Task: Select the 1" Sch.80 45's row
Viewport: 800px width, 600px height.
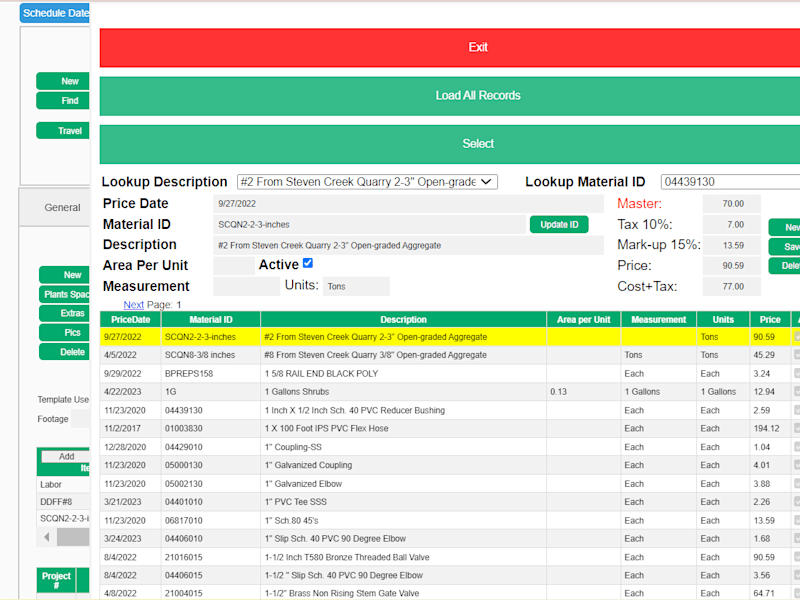Action: [449, 520]
